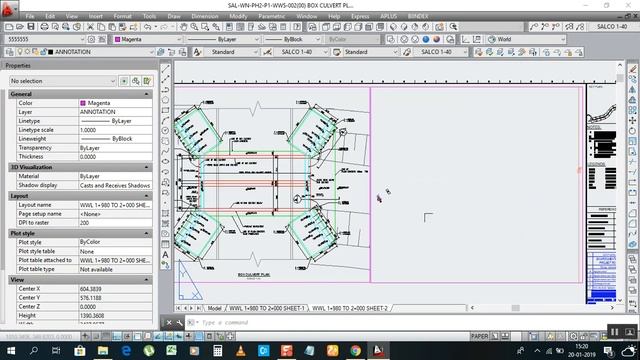The height and width of the screenshot is (360, 640).
Task: Open the color control dropdown showing Magenta
Action: coord(147,40)
